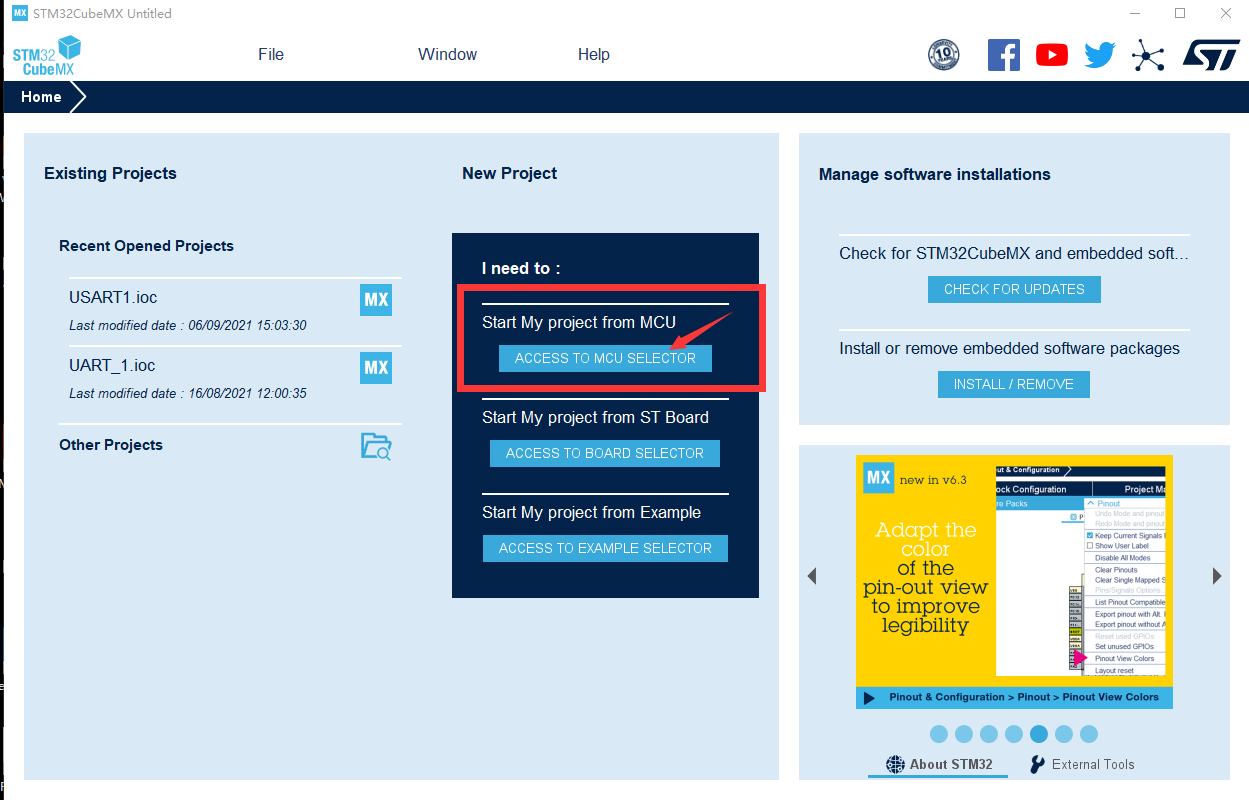
Task: Open the Twitter bird icon
Action: coord(1099,55)
